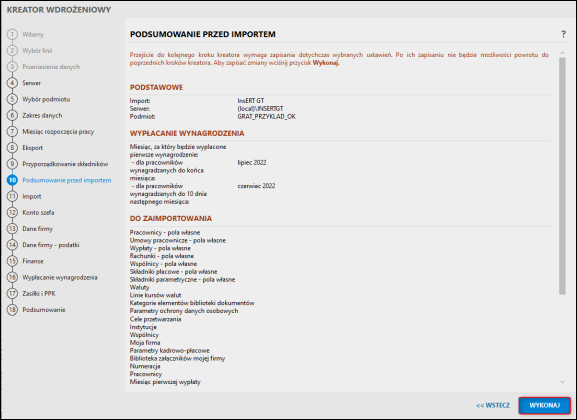Go back with the WSTECZ link
577x420 pixels.
[x=493, y=405]
